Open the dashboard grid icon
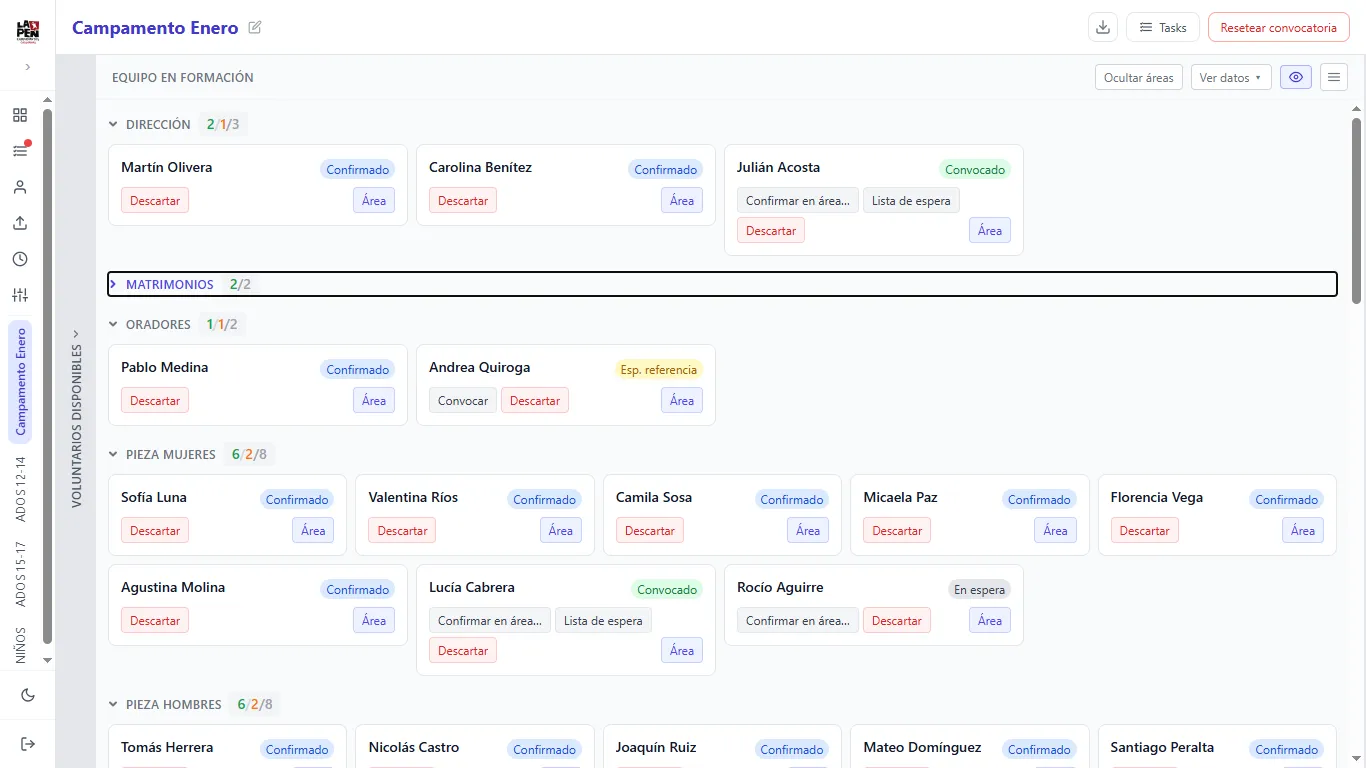The width and height of the screenshot is (1366, 768). pyautogui.click(x=20, y=115)
